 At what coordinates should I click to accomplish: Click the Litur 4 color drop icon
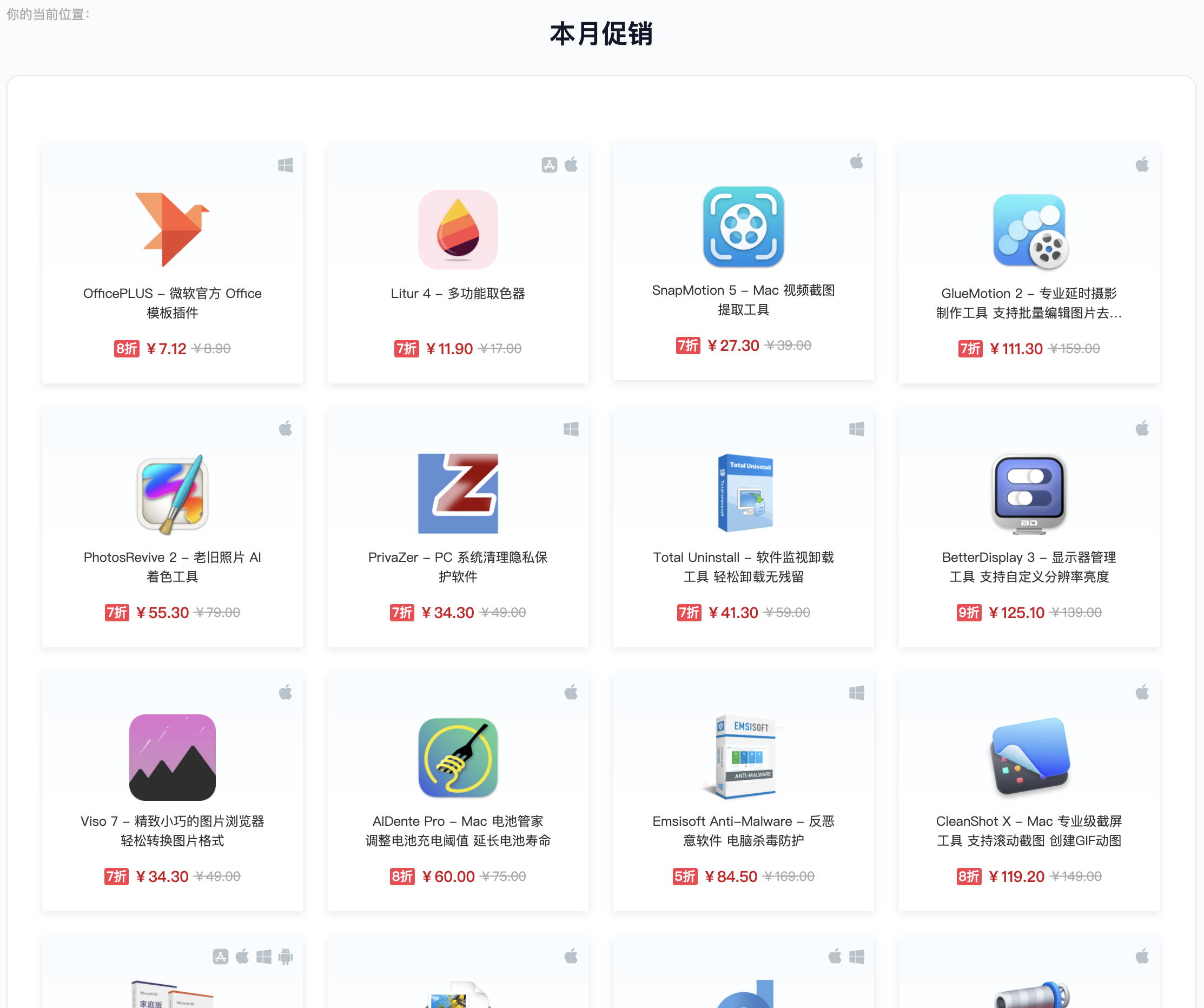point(458,229)
